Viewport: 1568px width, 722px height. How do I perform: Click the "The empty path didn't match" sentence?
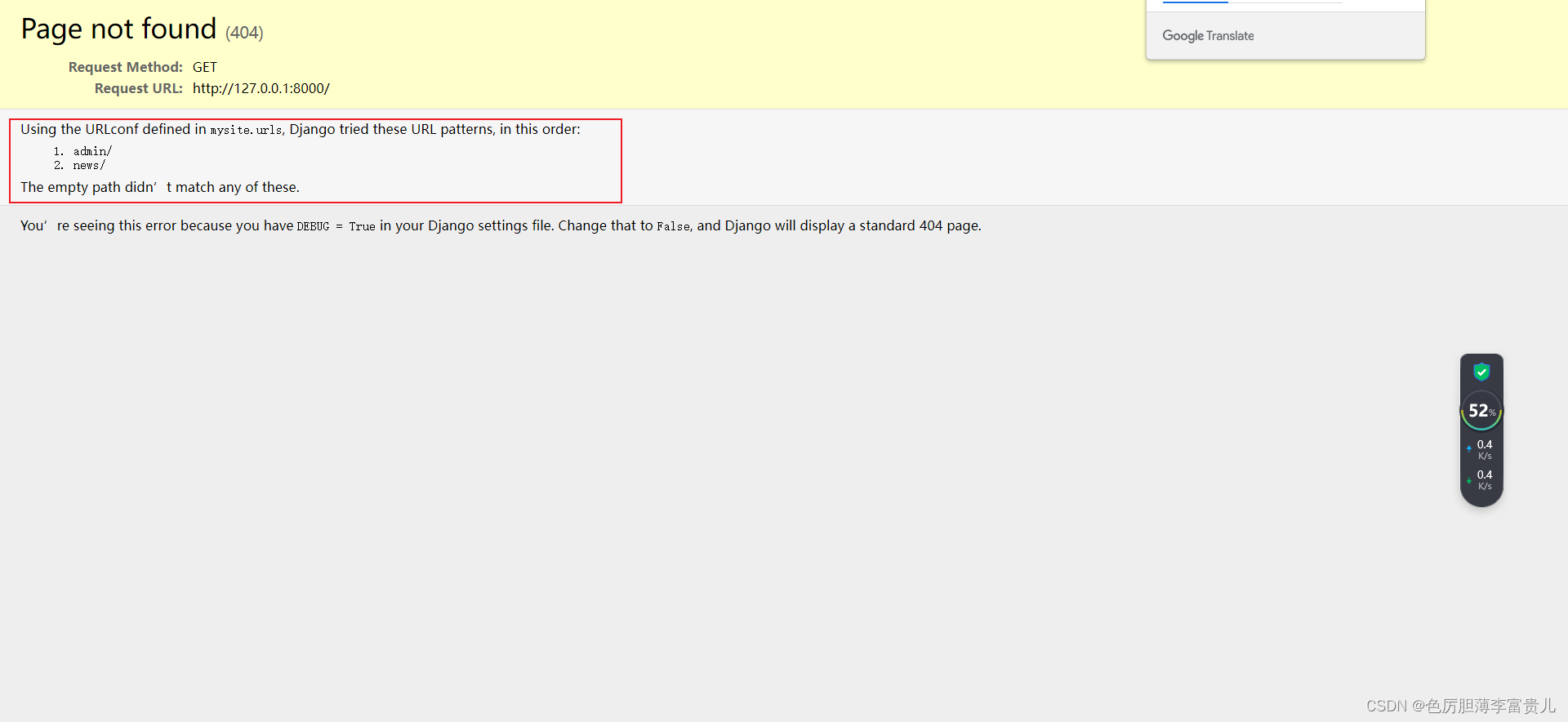160,187
